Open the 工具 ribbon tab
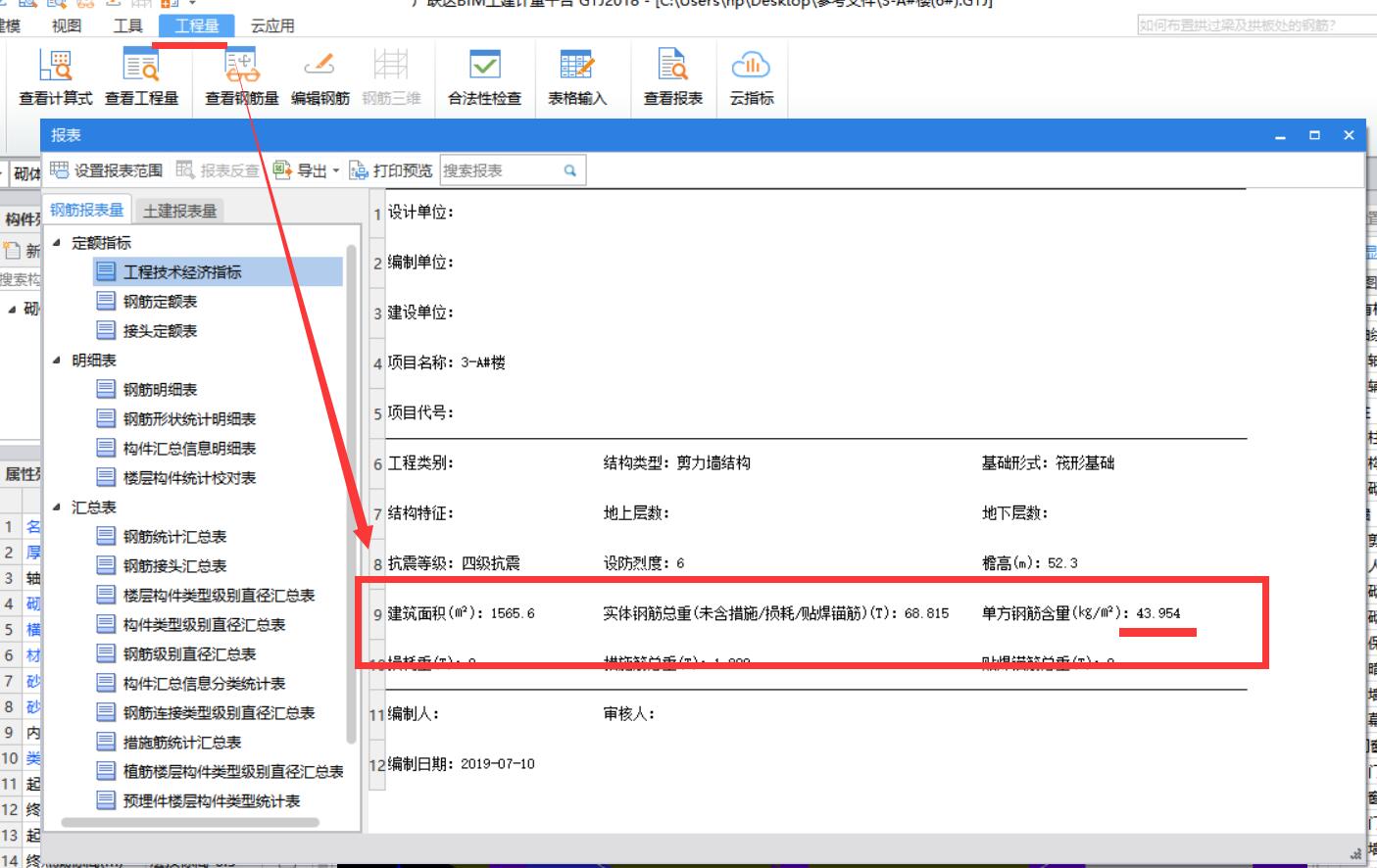 pos(127,25)
